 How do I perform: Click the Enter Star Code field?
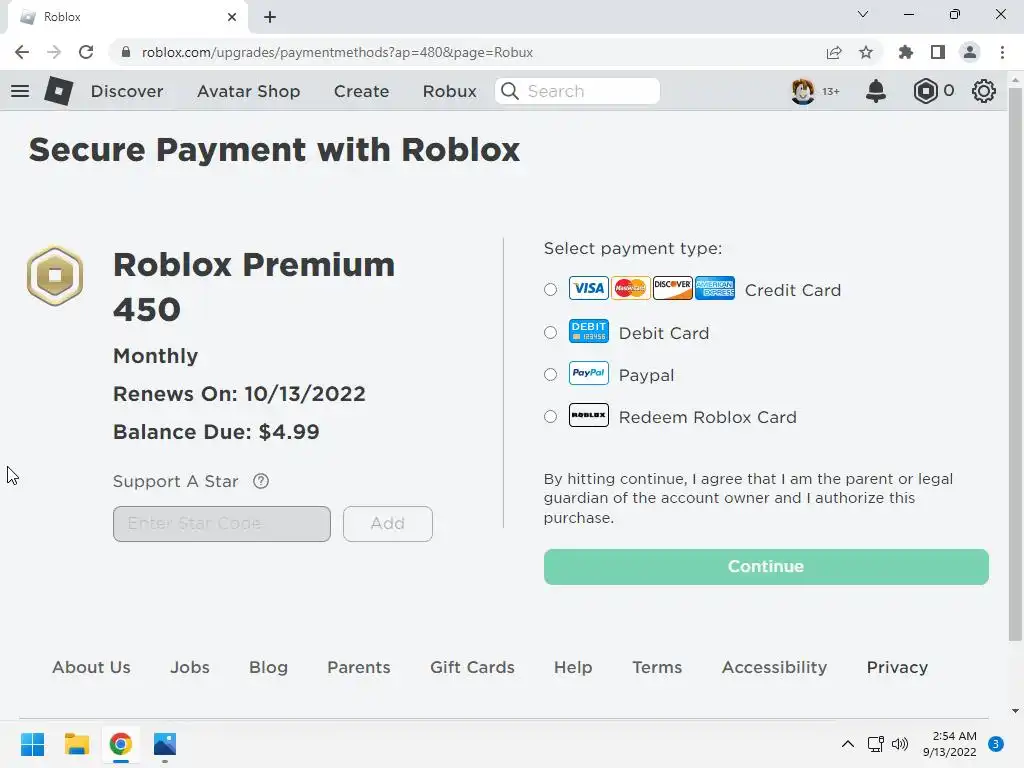coord(221,524)
